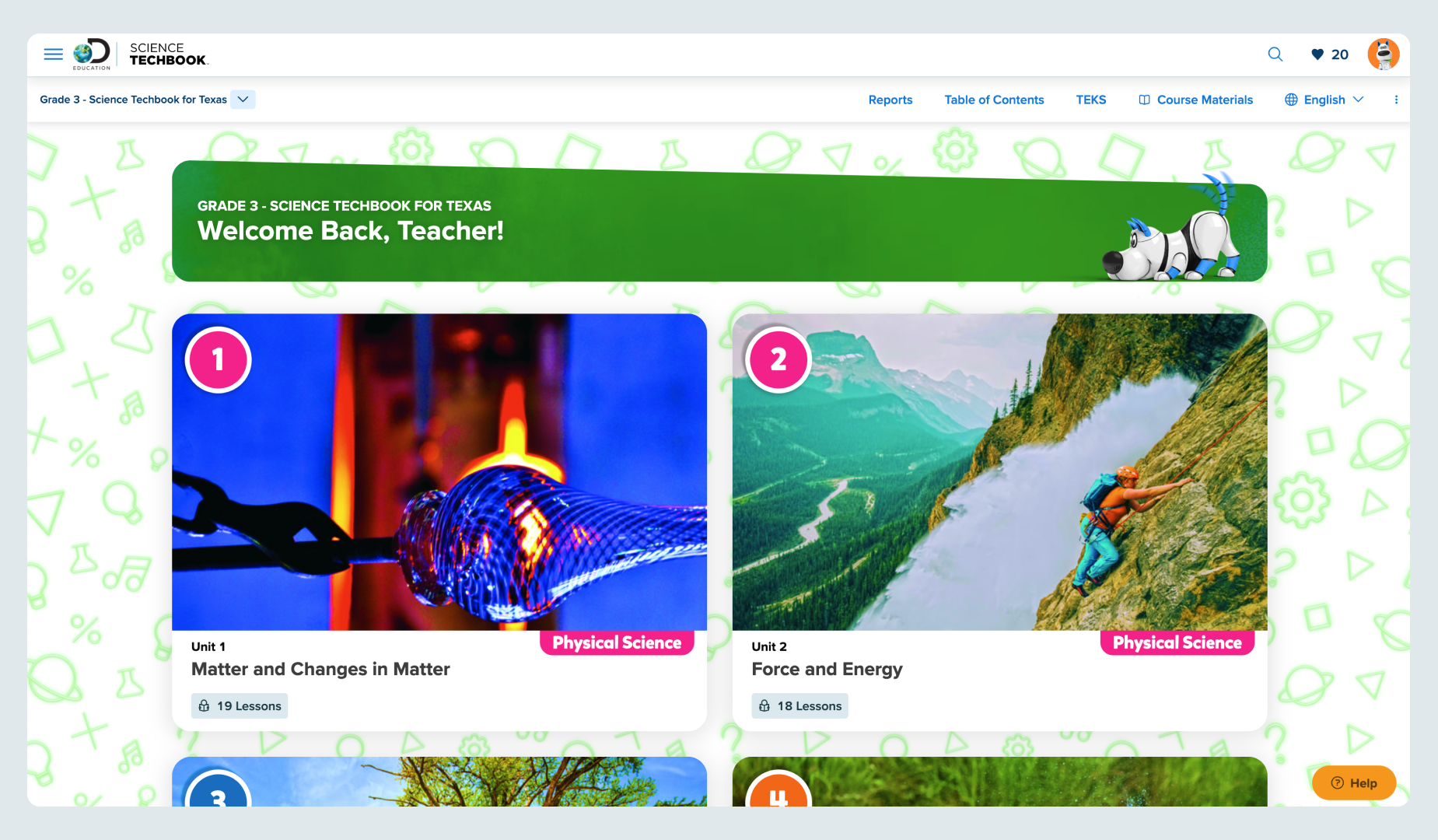Click the Unit 4 number badge

point(778,789)
